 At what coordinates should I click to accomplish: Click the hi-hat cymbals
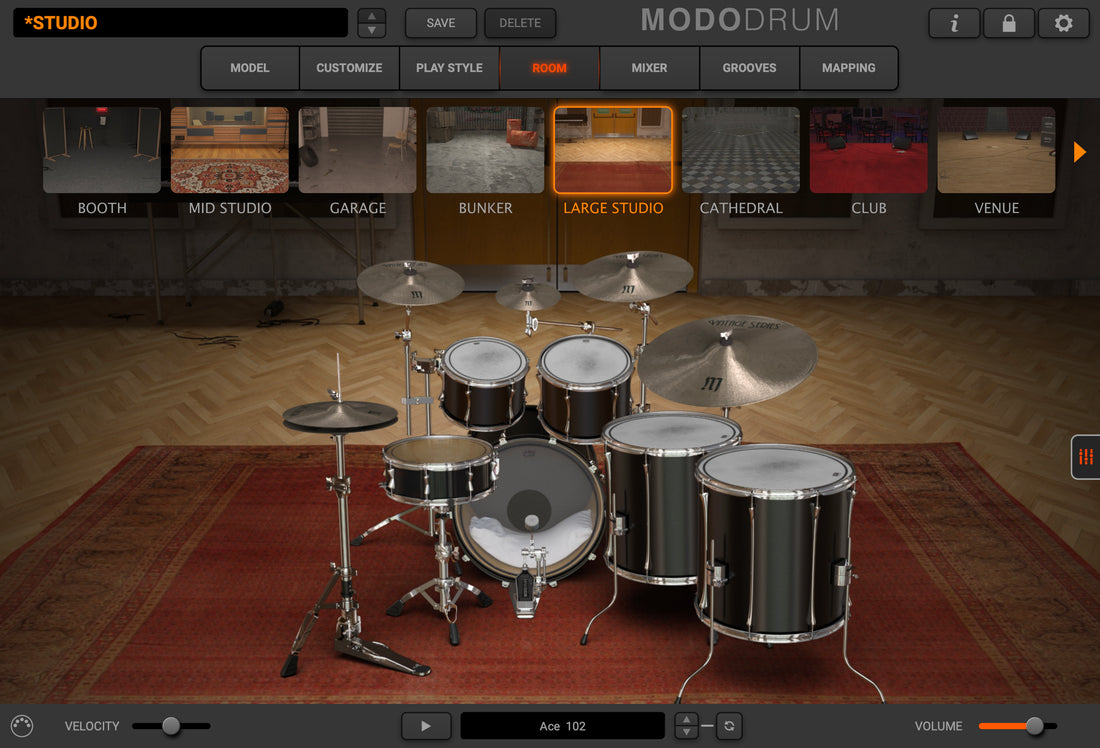click(x=340, y=416)
